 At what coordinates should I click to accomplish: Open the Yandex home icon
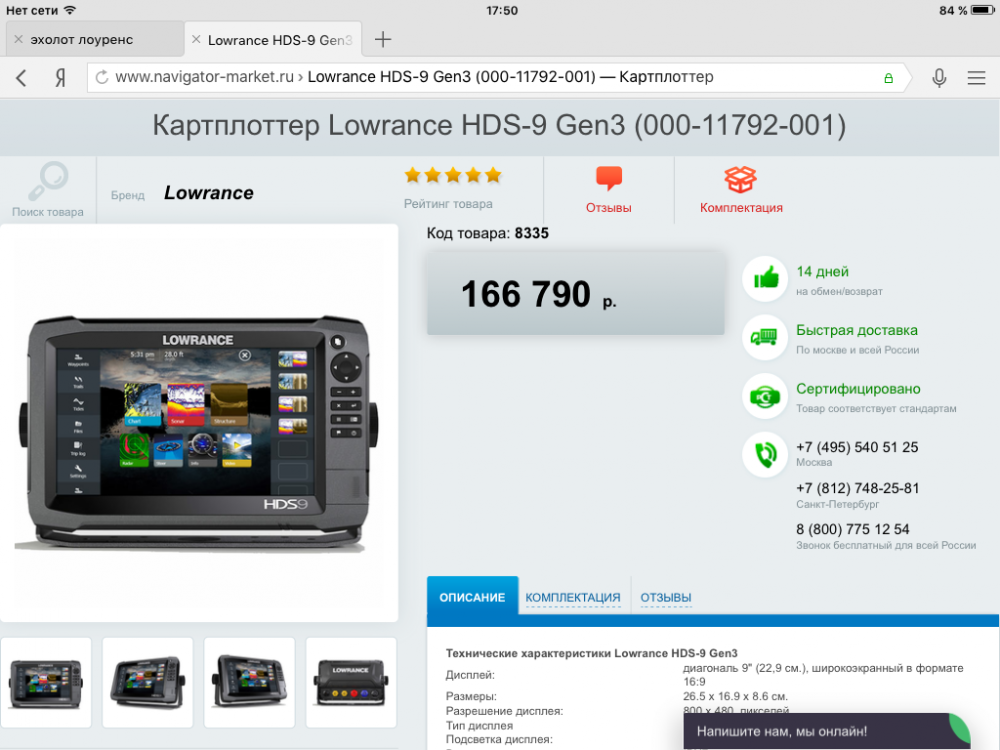point(60,78)
